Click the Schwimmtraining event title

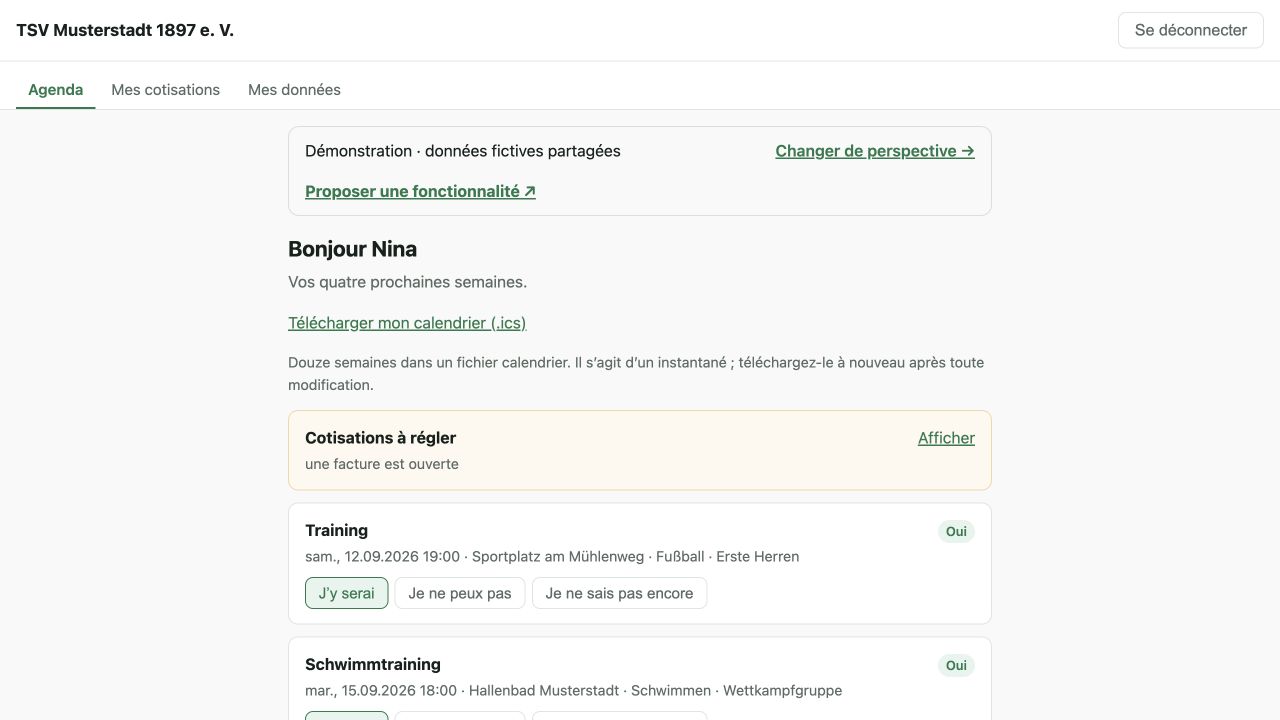[373, 664]
